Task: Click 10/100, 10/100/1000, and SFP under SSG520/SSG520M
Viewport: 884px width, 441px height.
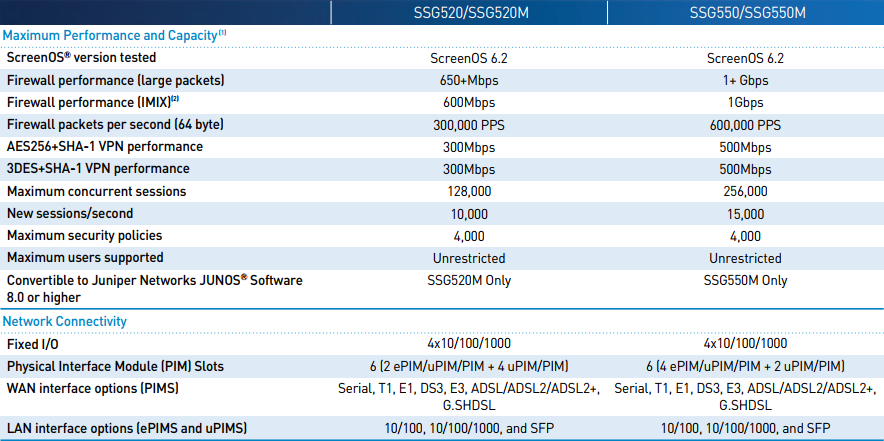Action: 469,428
